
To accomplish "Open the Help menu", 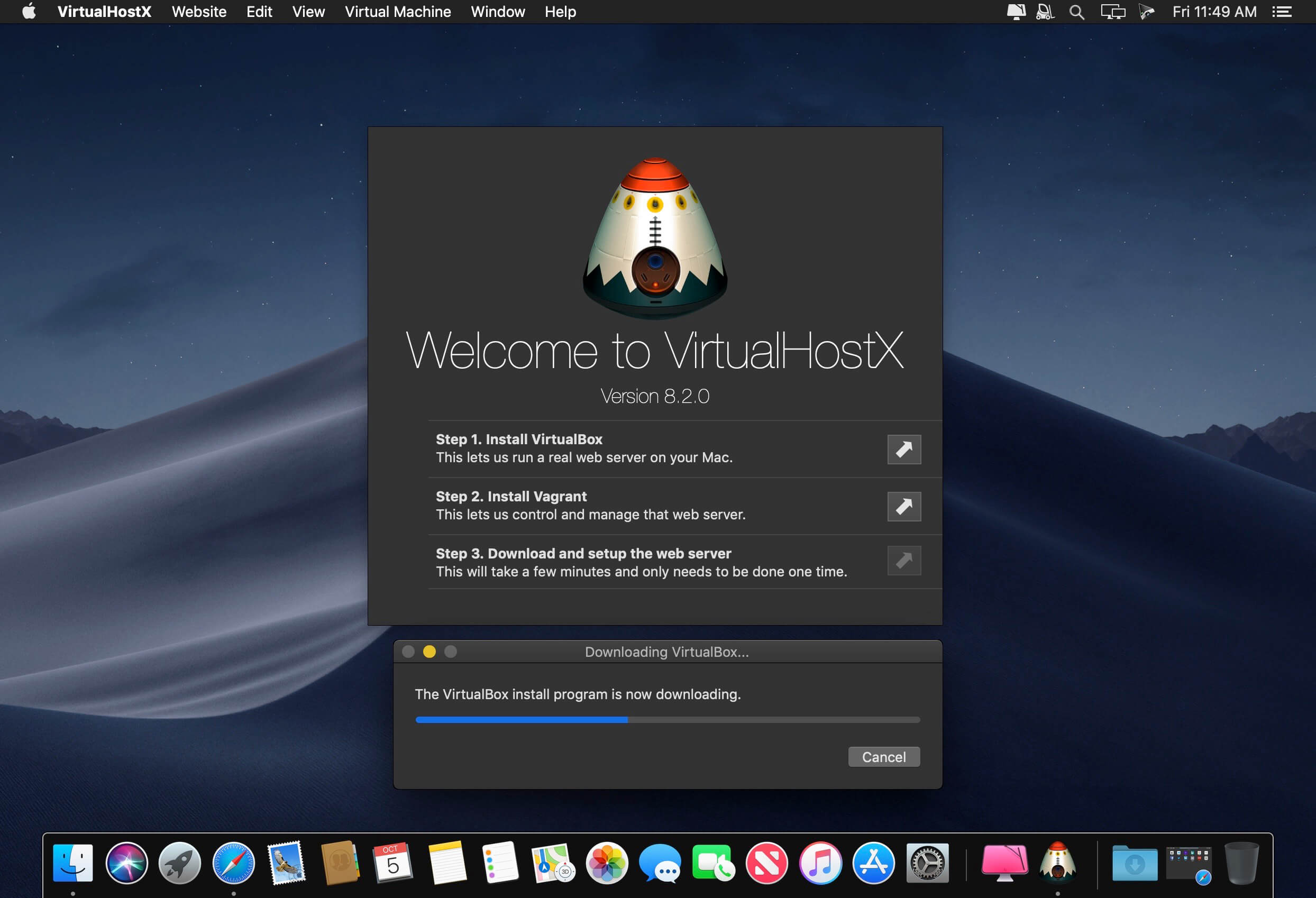I will (560, 12).
